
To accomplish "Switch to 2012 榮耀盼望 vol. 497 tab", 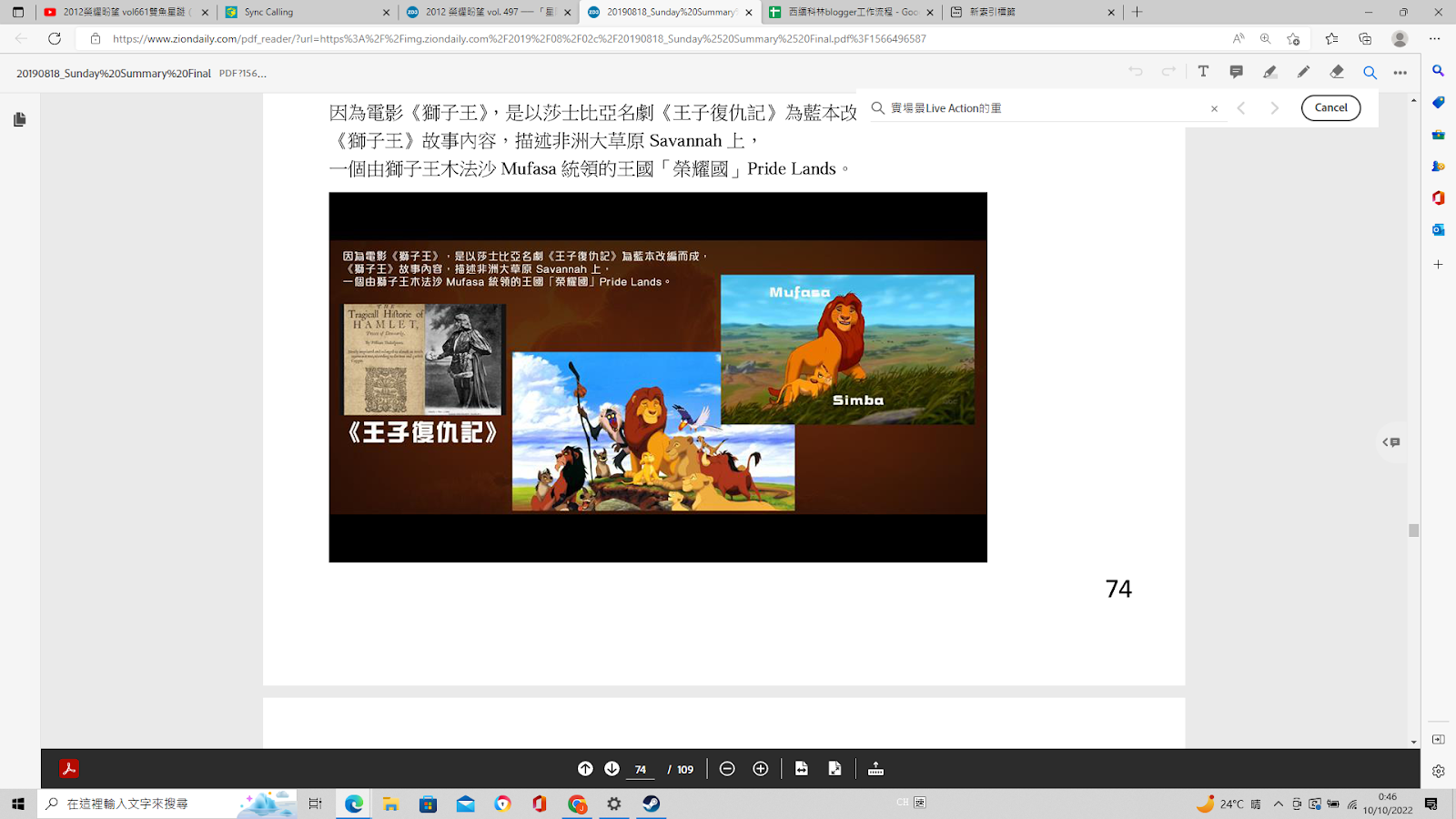I will (x=489, y=12).
